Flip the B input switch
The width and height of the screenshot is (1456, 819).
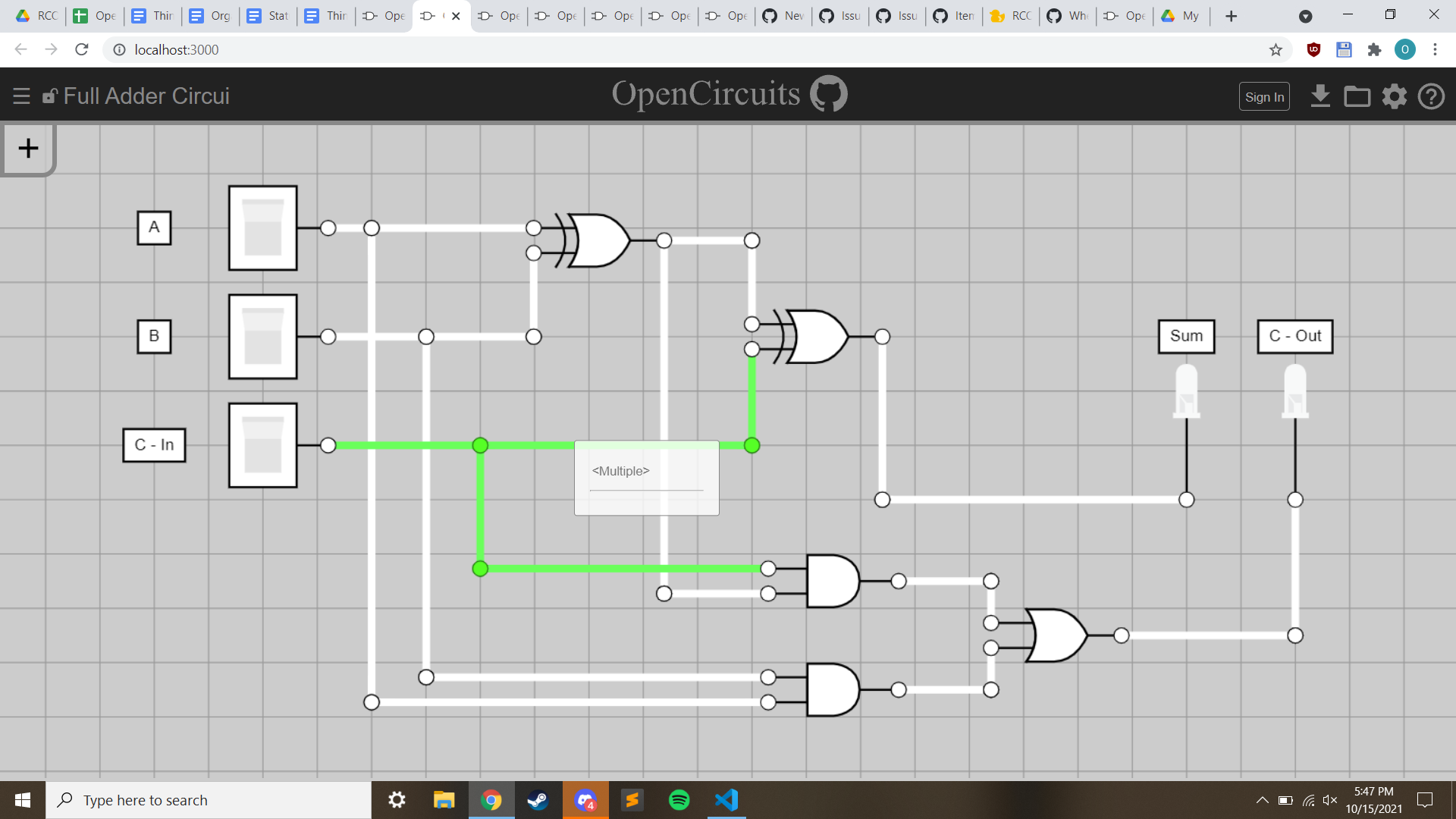262,337
